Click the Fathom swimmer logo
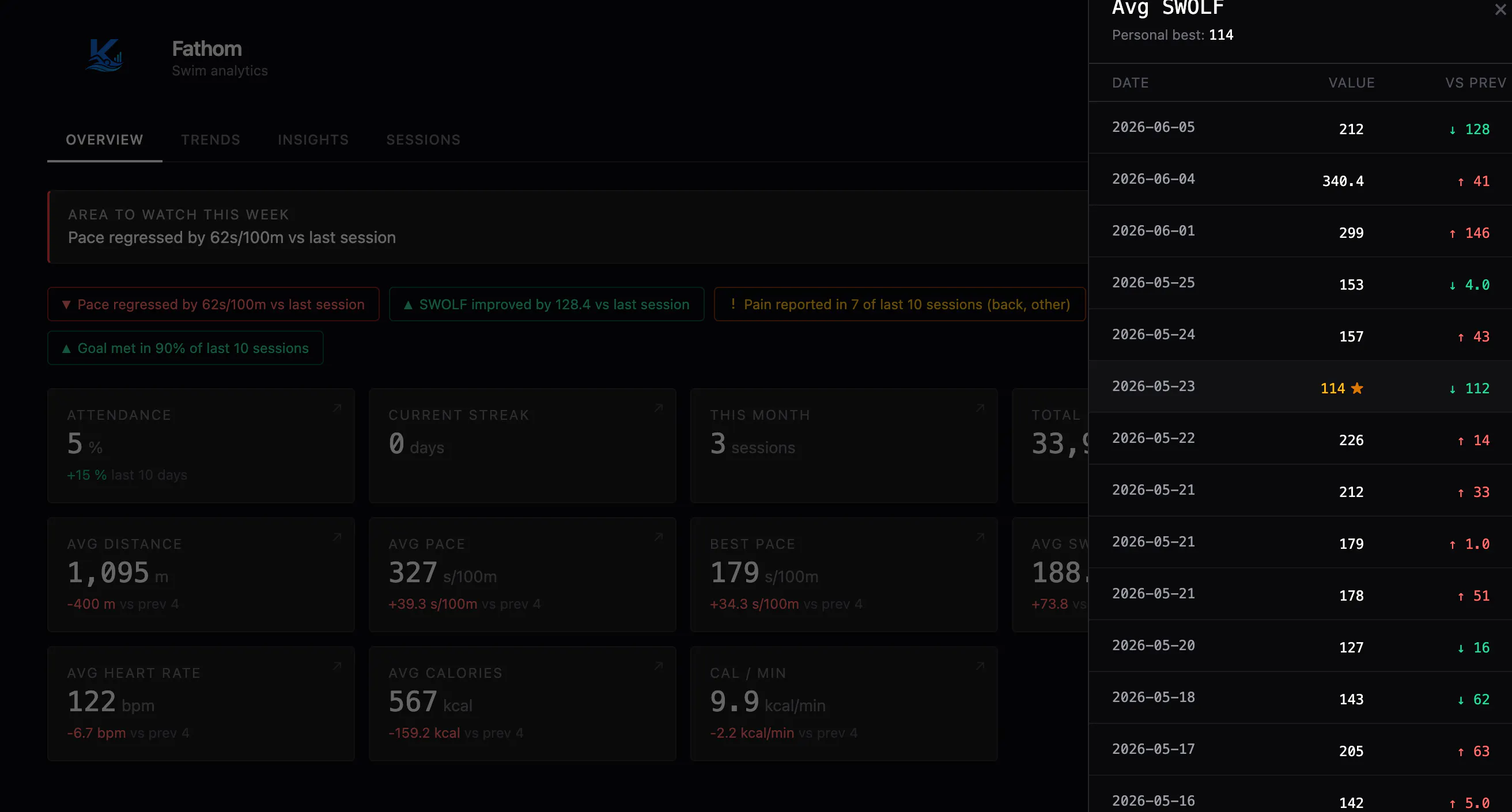This screenshot has width=1512, height=812. point(104,55)
